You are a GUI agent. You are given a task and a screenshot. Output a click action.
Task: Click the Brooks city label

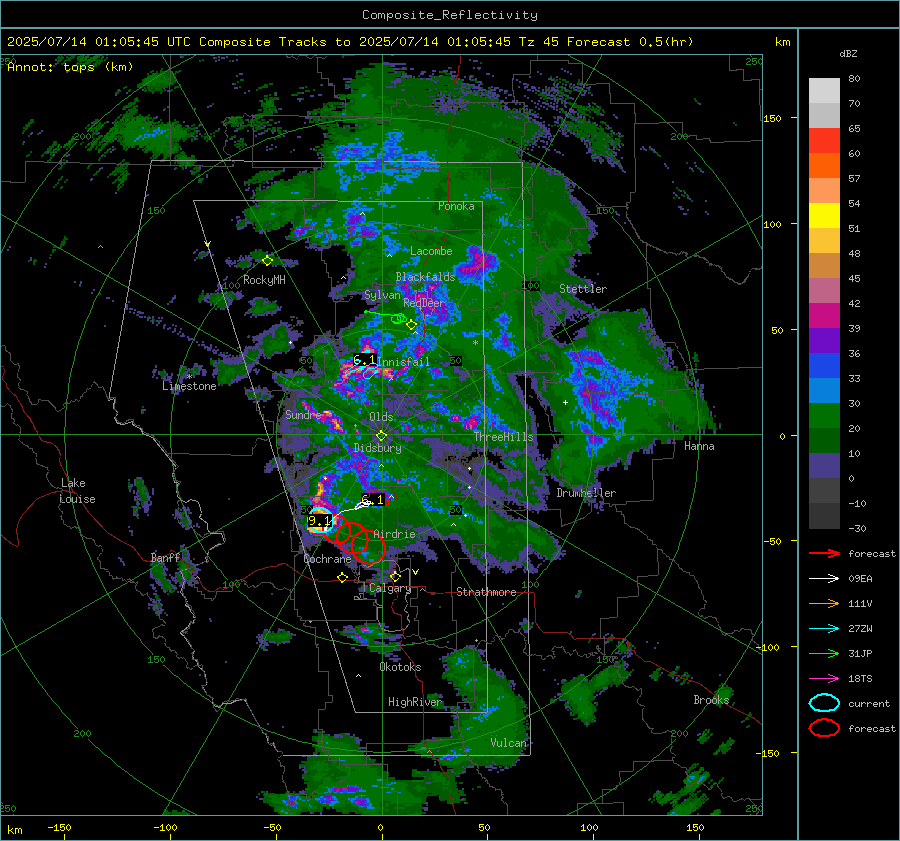[711, 700]
